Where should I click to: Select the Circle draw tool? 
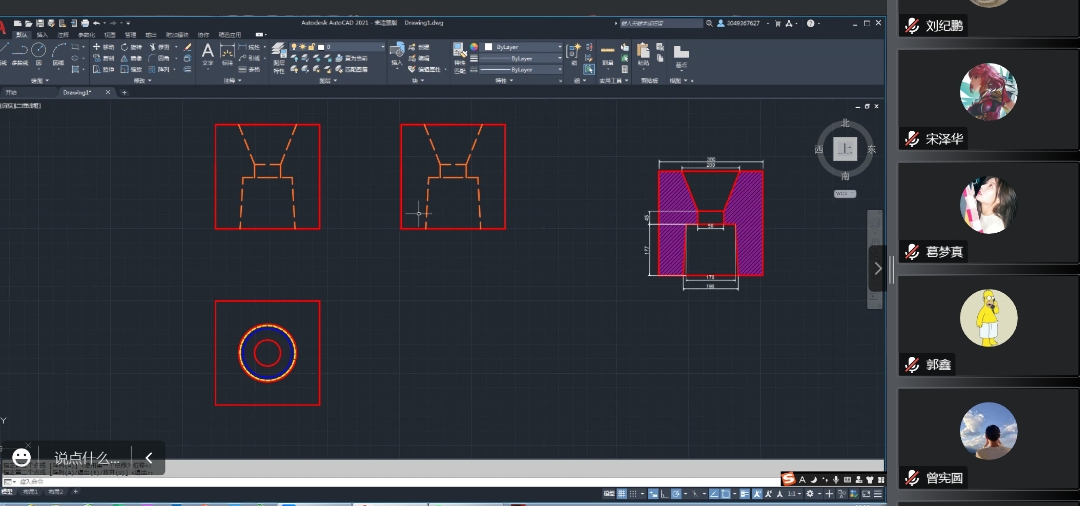[x=38, y=50]
